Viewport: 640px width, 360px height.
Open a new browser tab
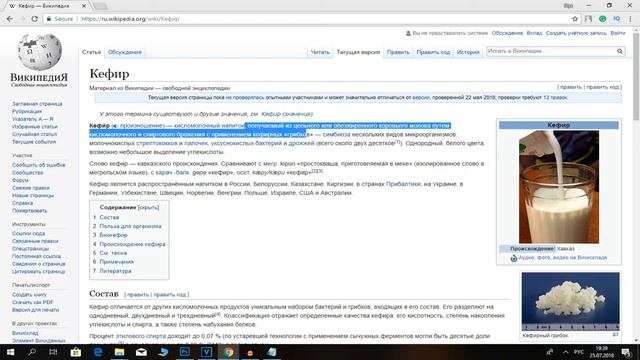[100, 6]
